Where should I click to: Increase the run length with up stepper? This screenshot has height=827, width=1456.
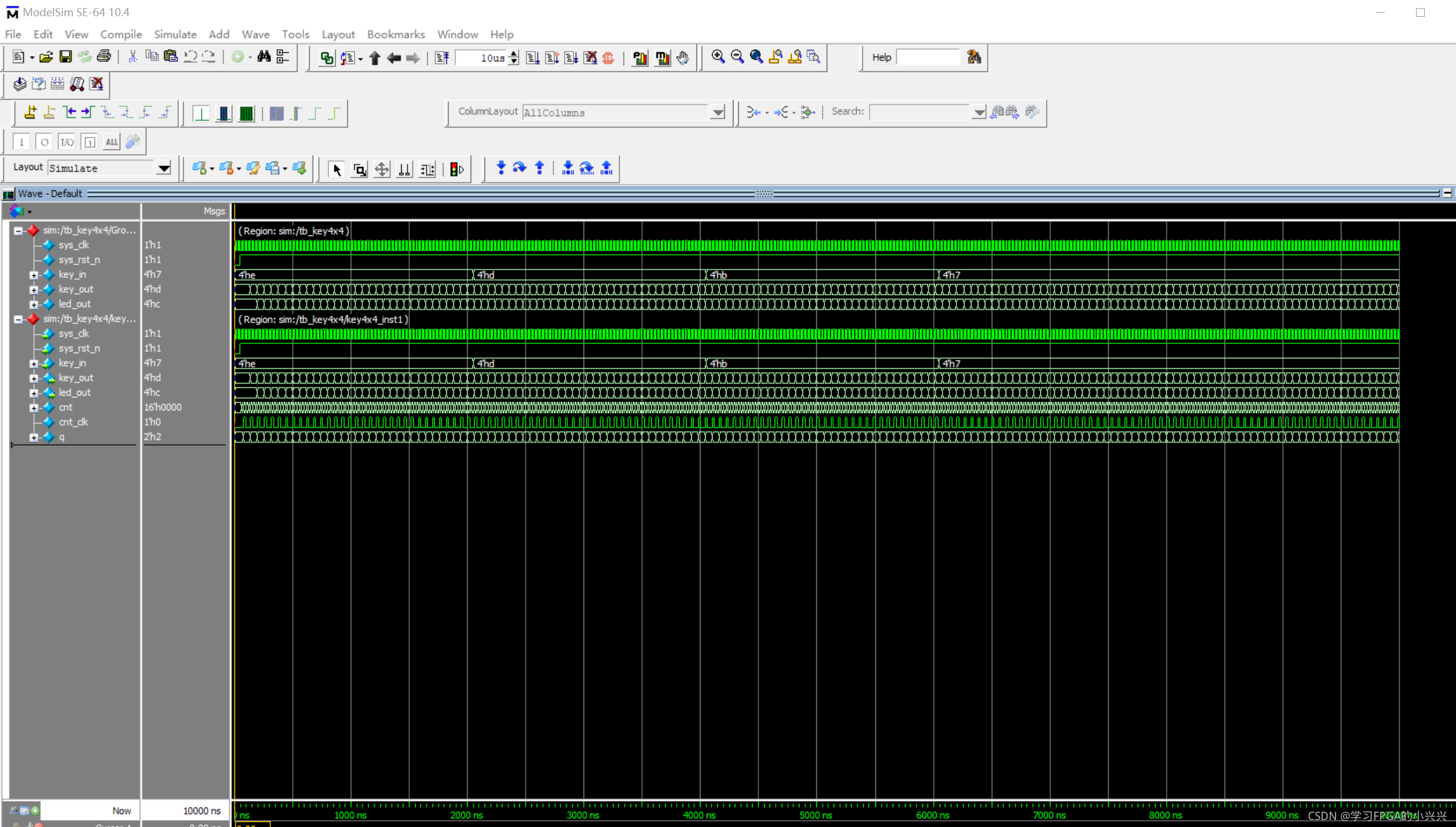click(x=514, y=53)
